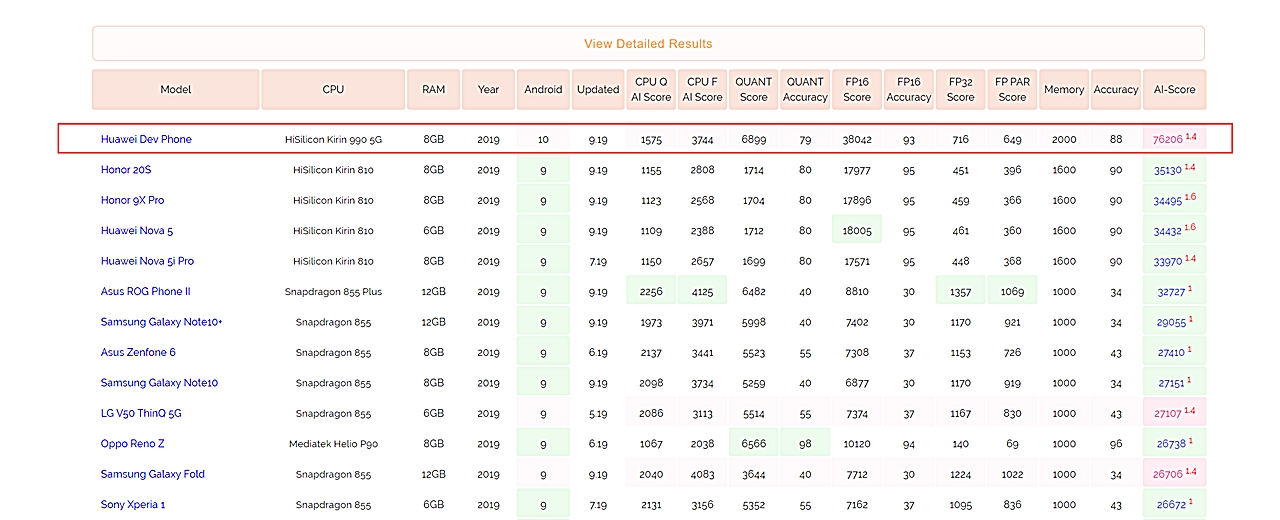Sort by the Year column header
Screen dimensions: 1280x520
[488, 89]
